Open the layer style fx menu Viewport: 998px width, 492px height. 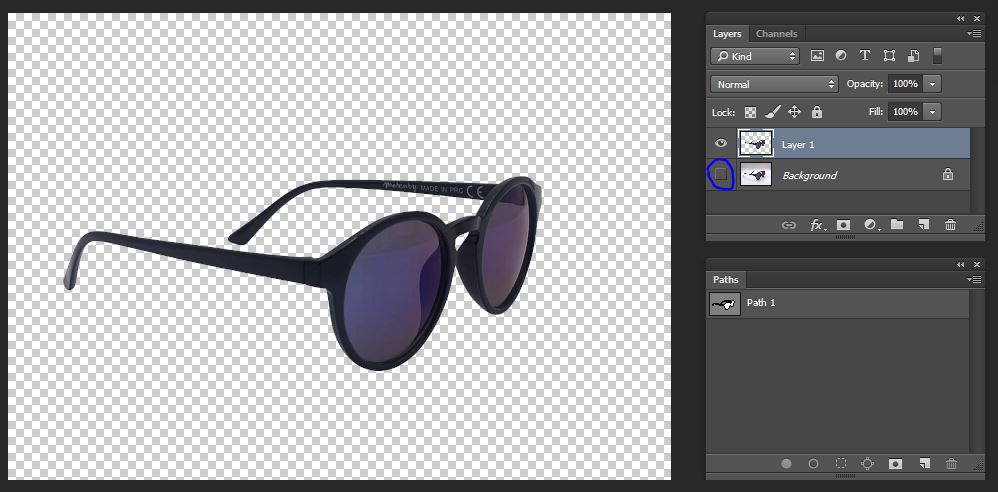tap(817, 225)
